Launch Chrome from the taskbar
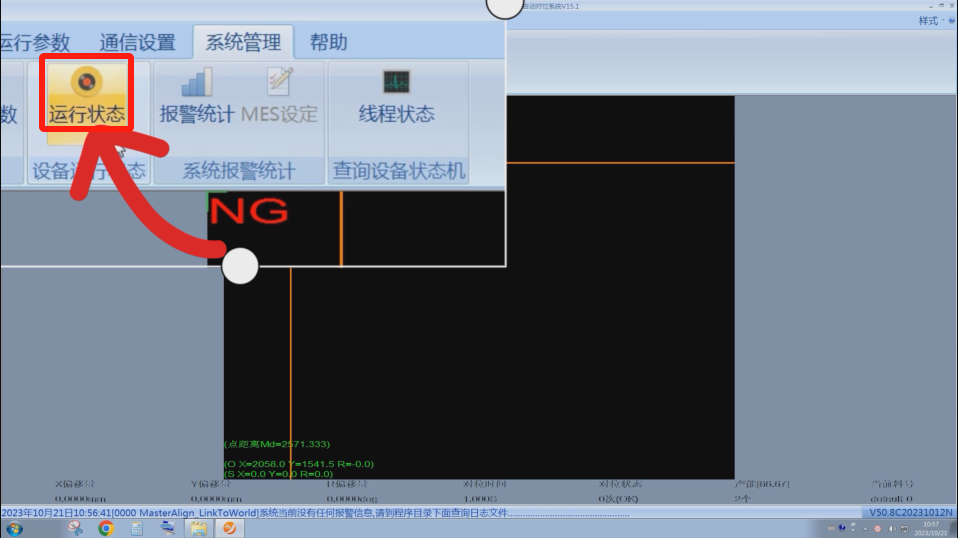958x538 pixels. pyautogui.click(x=106, y=528)
